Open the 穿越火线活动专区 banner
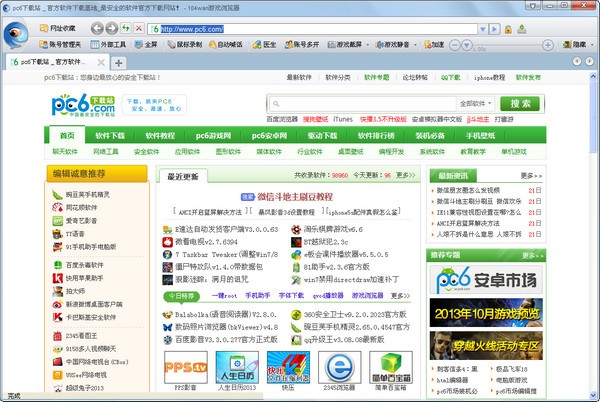The height and width of the screenshot is (402, 600). pyautogui.click(x=486, y=346)
